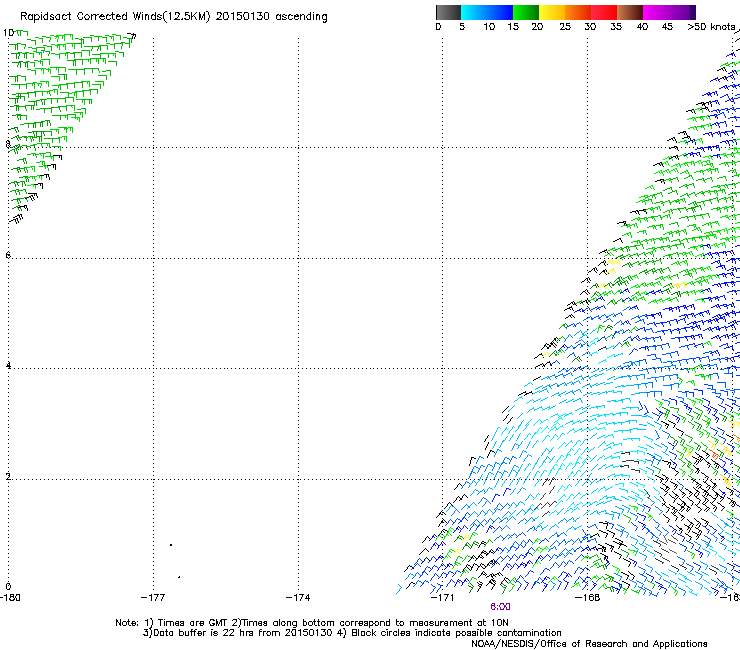Screen dimensions: 740x650
Task: Click the lower black dot near -177 longitude
Action: 179,577
